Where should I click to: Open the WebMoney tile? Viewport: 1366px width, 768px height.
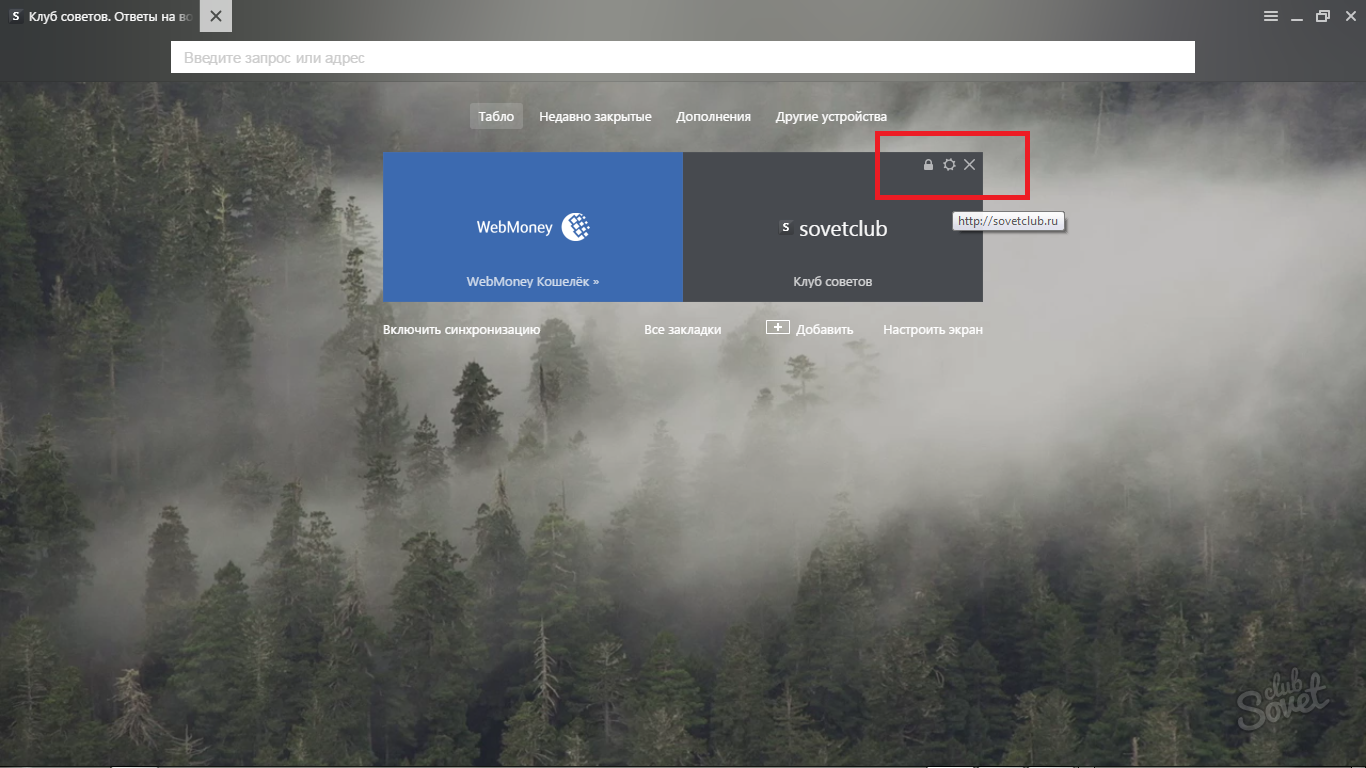point(533,227)
